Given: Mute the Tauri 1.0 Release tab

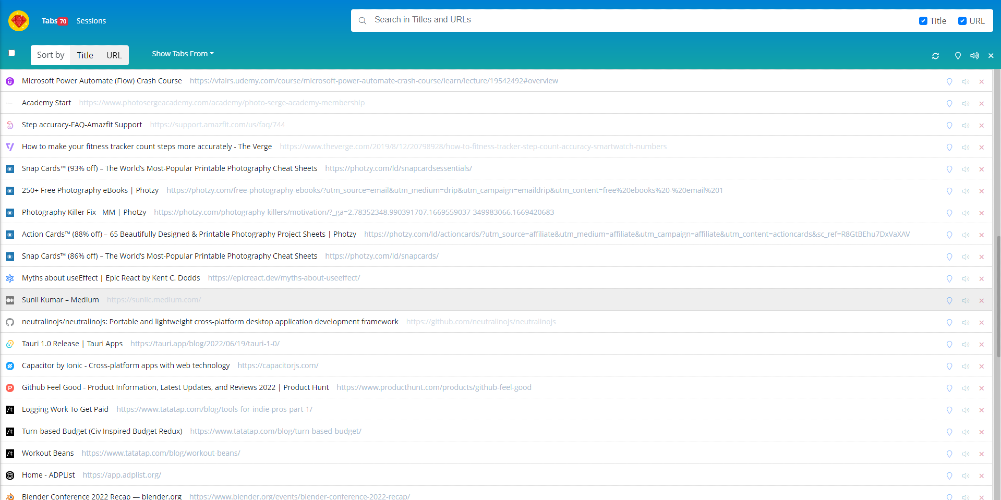Looking at the screenshot, I should coord(965,344).
